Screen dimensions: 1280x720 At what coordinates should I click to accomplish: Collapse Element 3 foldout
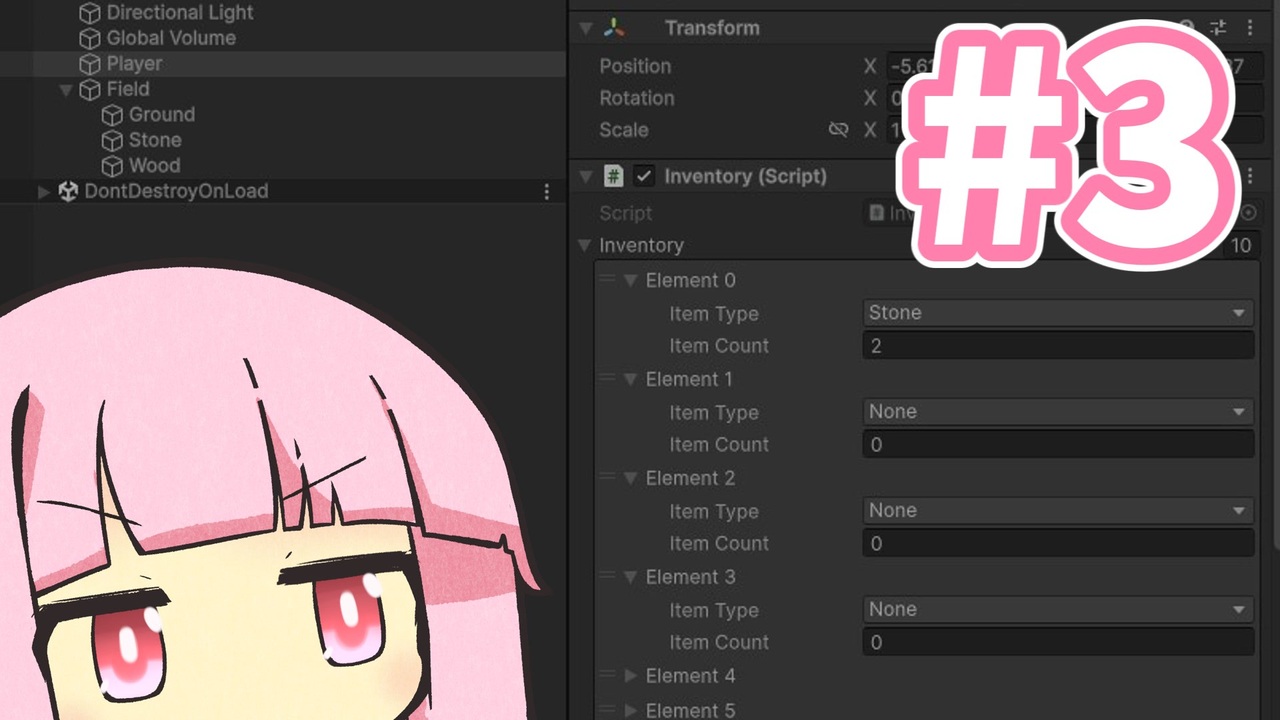(630, 578)
